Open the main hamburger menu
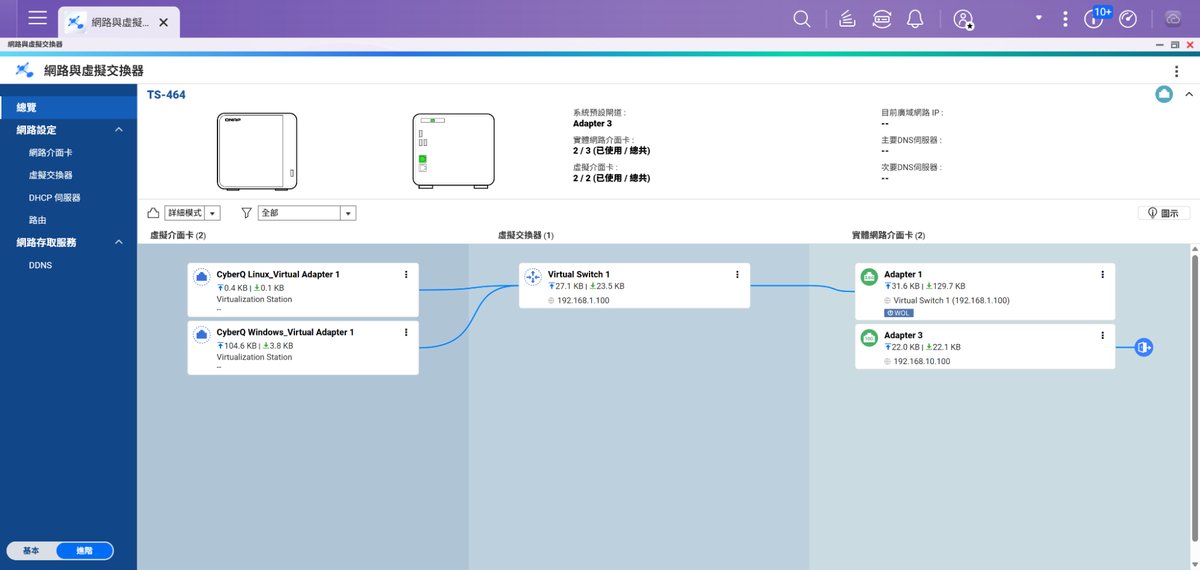The height and width of the screenshot is (570, 1200). tap(38, 18)
